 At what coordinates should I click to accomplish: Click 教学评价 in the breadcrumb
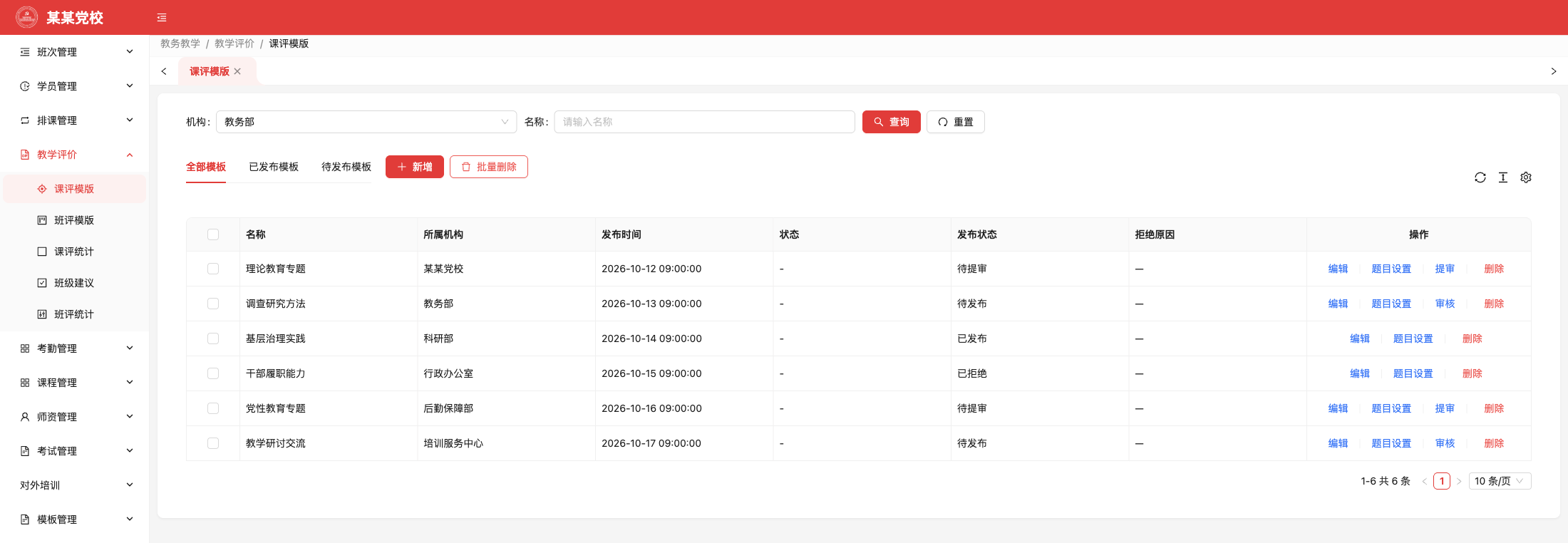pos(234,43)
